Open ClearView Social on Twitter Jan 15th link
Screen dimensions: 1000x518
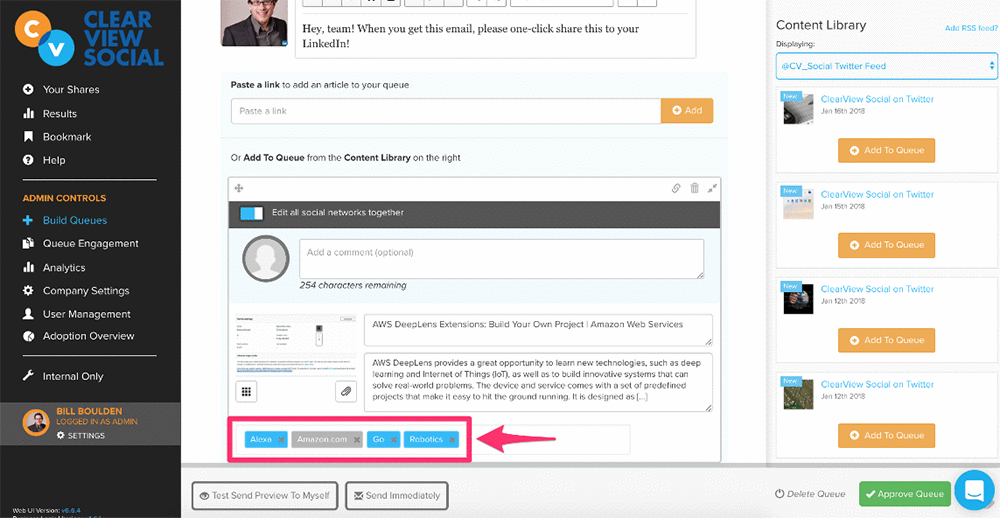tap(877, 195)
